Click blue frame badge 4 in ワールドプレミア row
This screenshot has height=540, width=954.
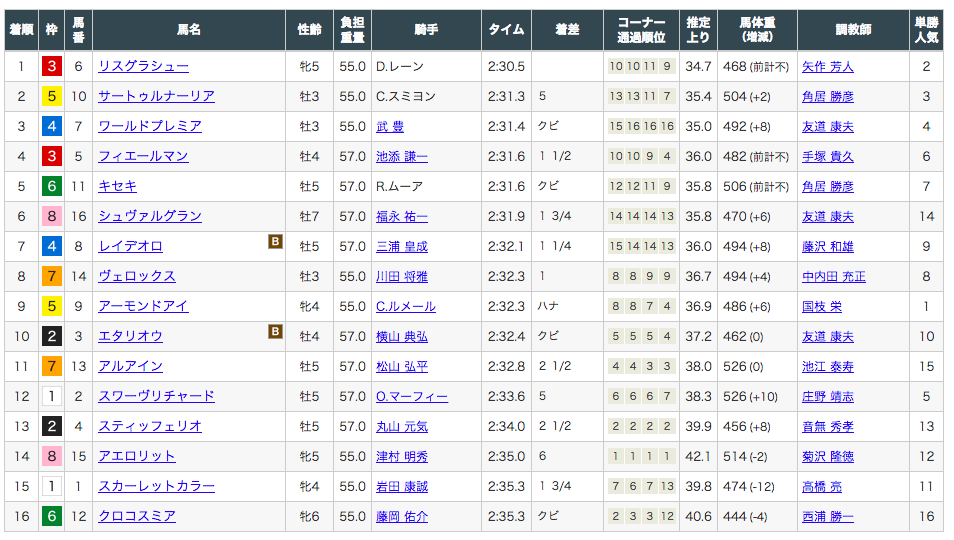click(52, 126)
